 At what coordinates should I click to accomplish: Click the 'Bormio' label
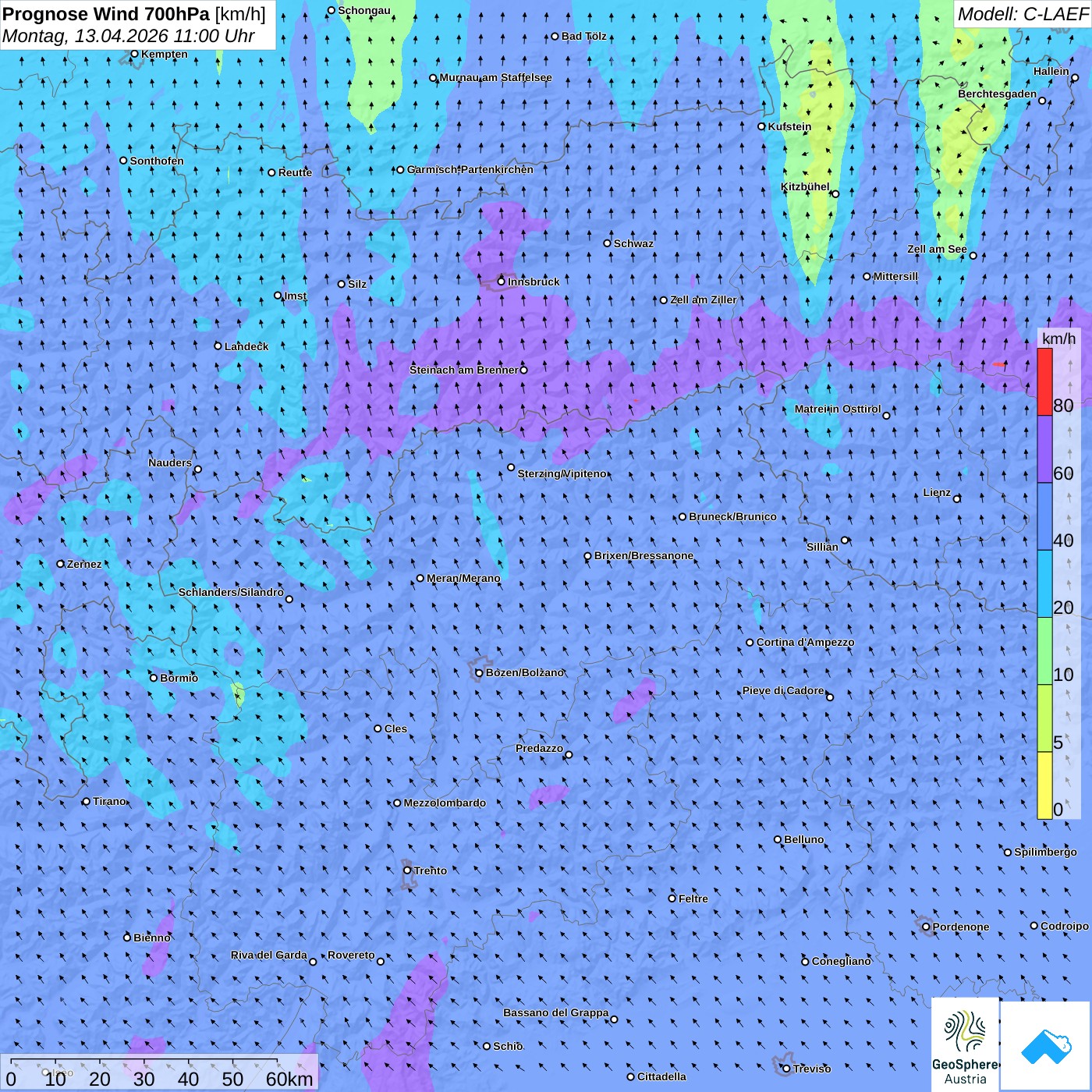(179, 678)
